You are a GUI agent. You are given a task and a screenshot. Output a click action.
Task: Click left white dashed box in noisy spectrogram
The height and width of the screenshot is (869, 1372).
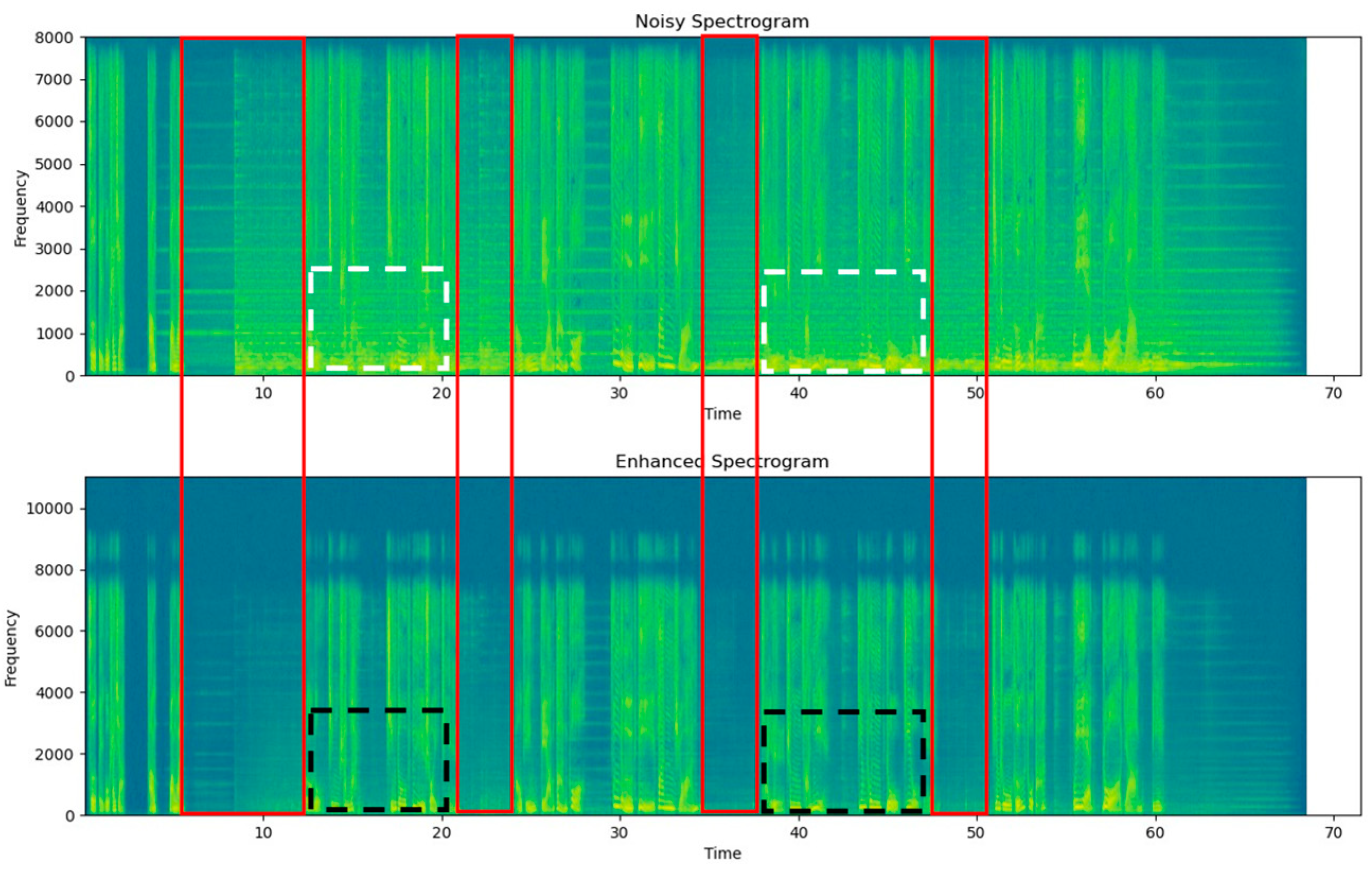click(x=378, y=318)
